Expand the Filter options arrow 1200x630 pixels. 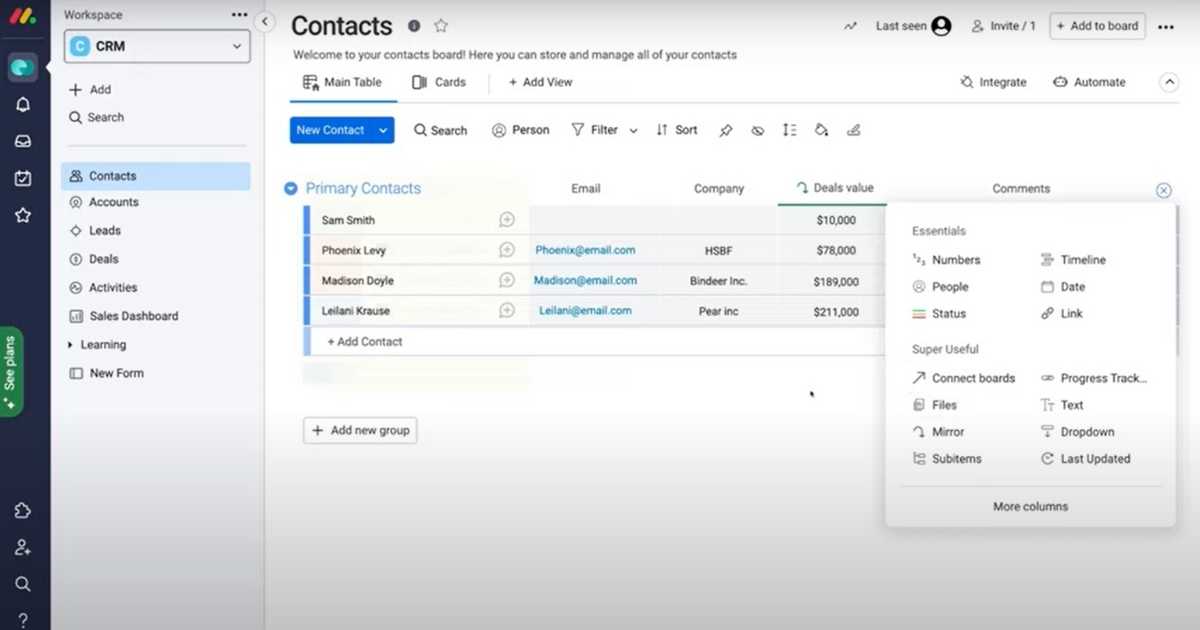point(632,130)
